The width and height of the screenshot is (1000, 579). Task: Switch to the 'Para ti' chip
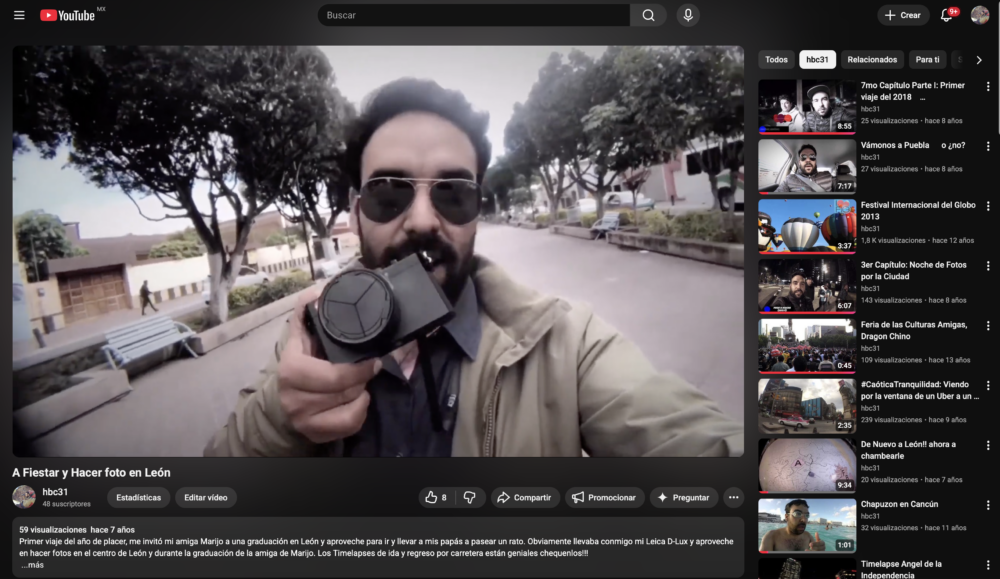click(927, 60)
